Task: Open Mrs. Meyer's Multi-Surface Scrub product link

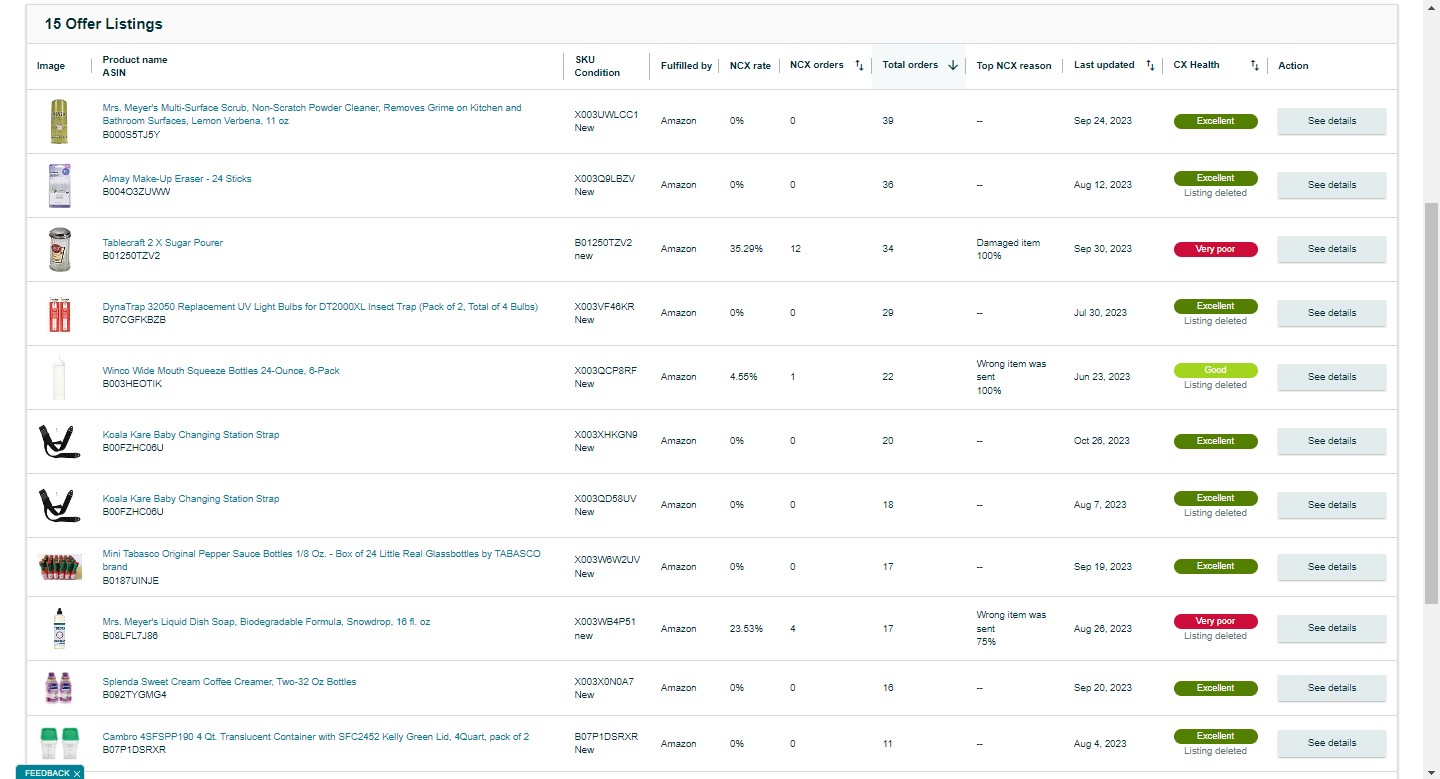Action: (x=312, y=114)
